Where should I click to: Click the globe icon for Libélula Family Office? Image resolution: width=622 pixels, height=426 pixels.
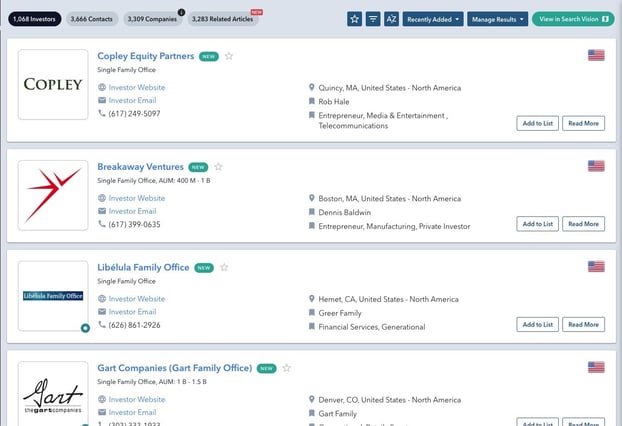tap(102, 299)
